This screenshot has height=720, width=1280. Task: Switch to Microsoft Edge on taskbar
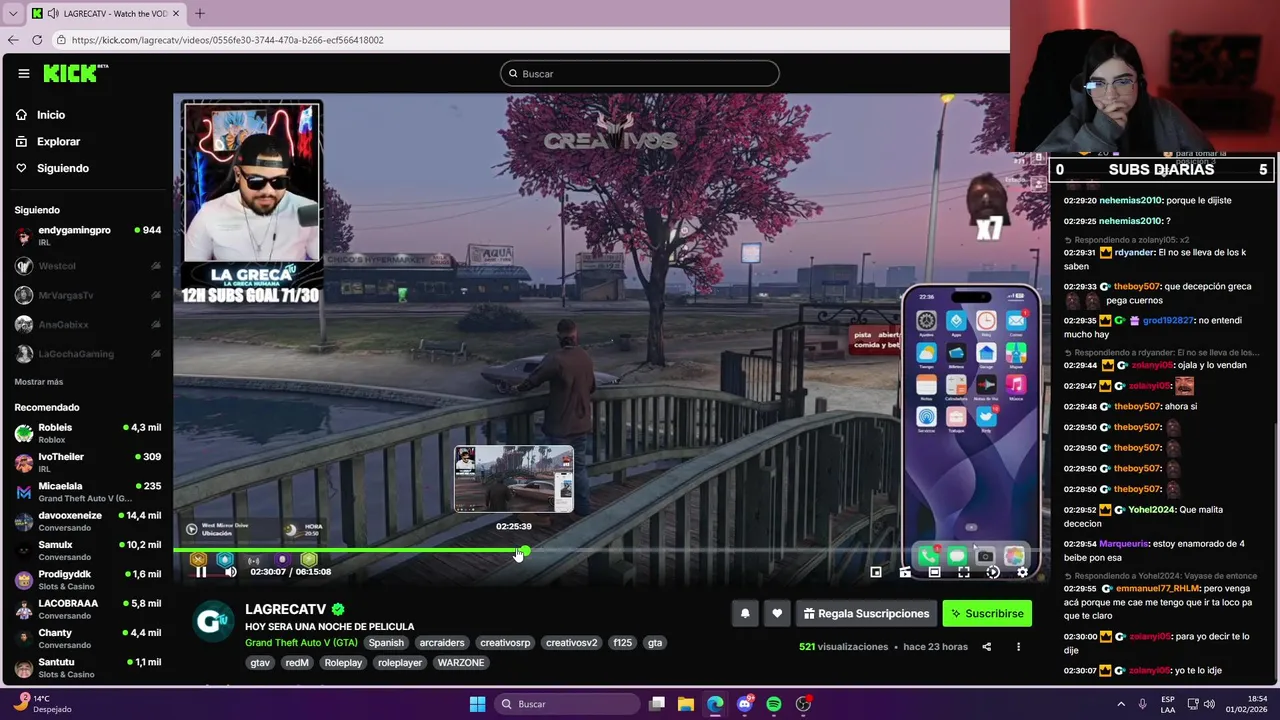click(715, 704)
